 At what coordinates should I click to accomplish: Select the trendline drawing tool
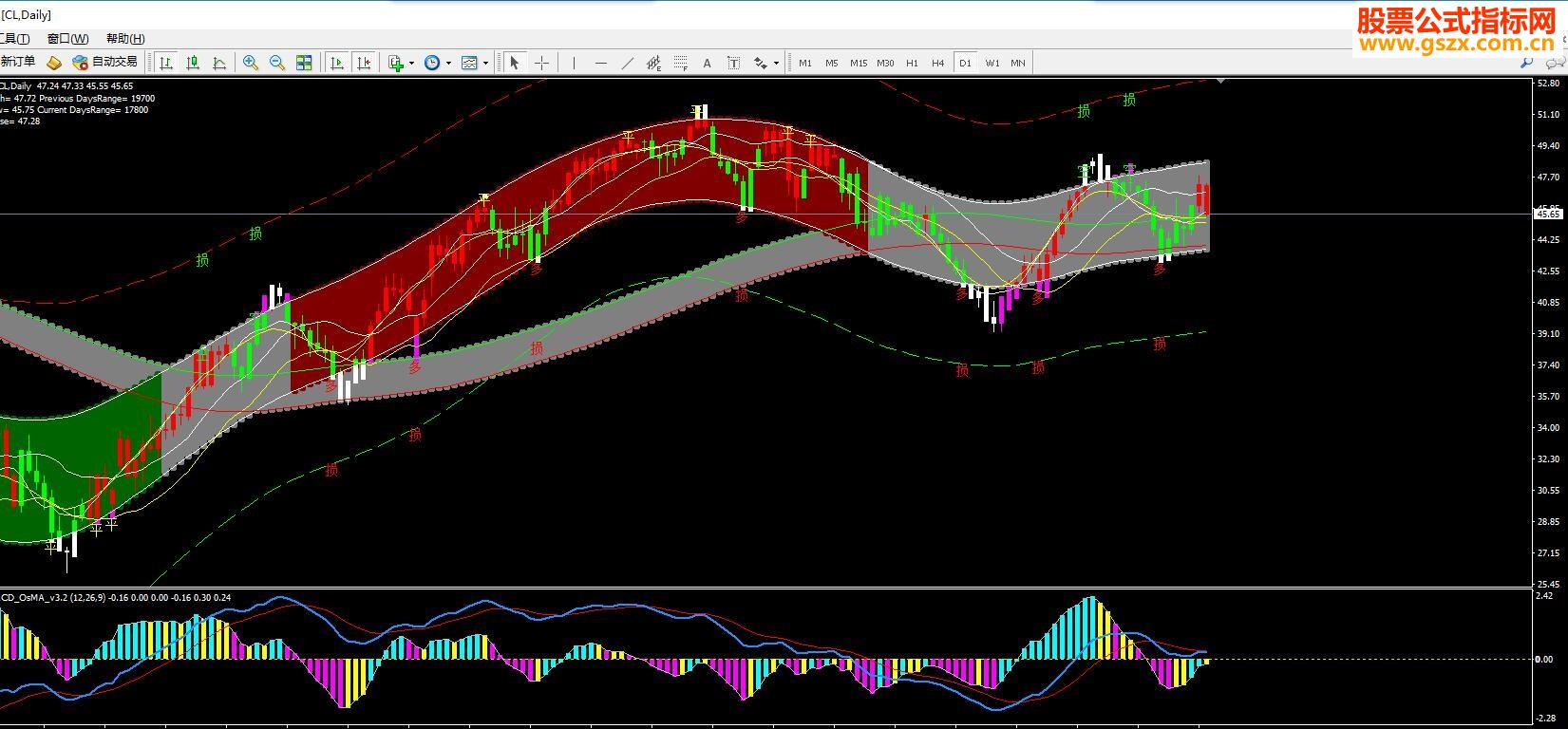627,63
